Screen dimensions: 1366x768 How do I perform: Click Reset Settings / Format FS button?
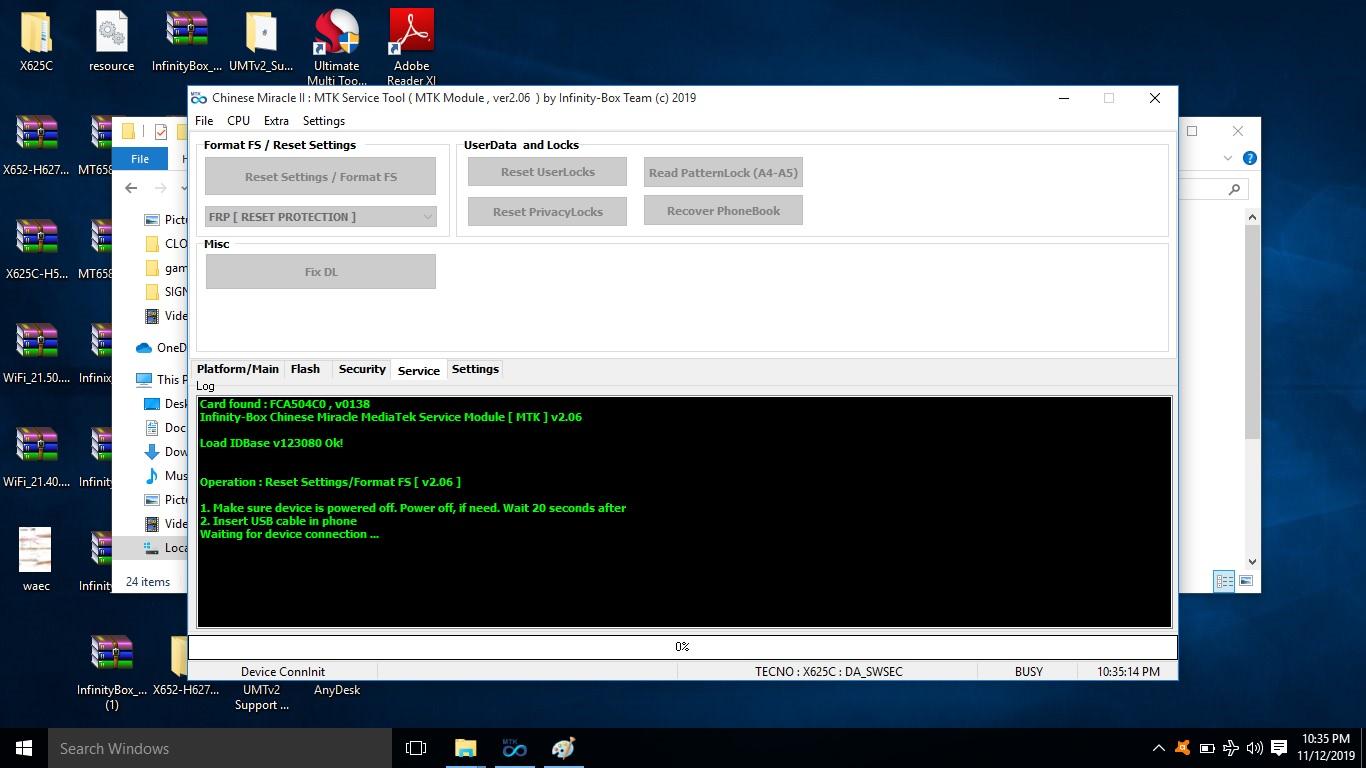pyautogui.click(x=320, y=176)
